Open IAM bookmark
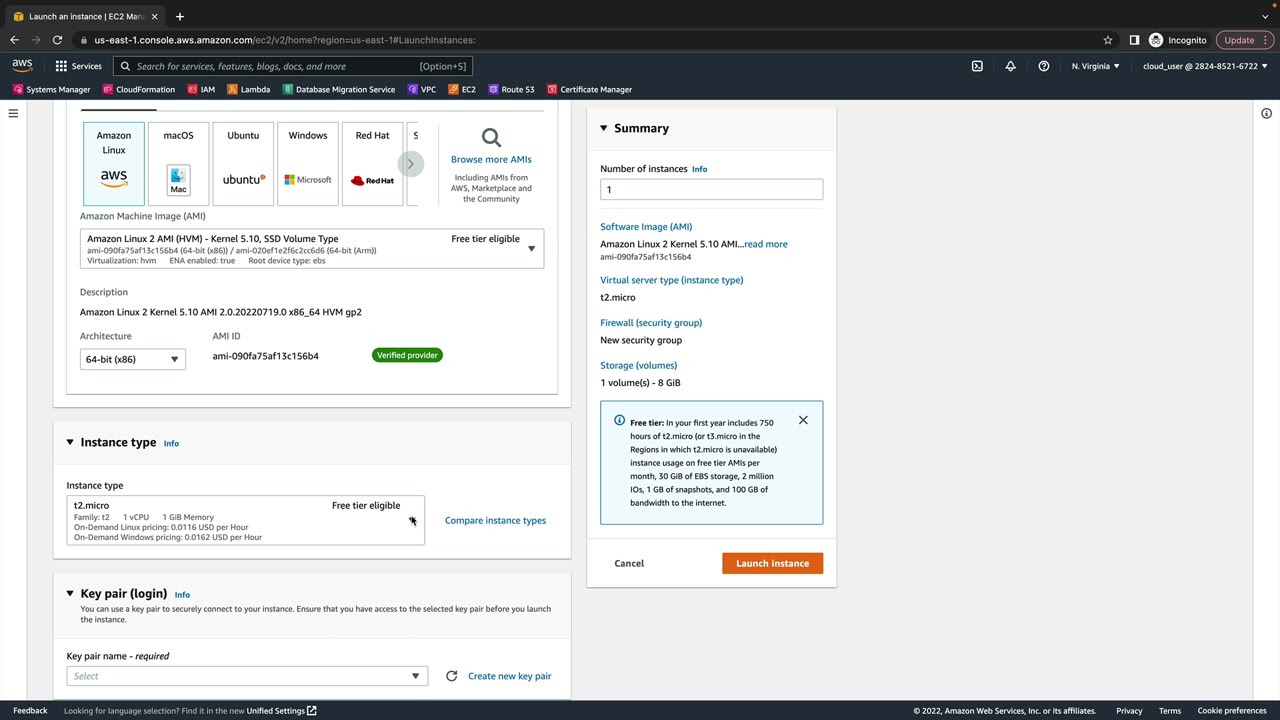The height and width of the screenshot is (720, 1280). click(201, 89)
